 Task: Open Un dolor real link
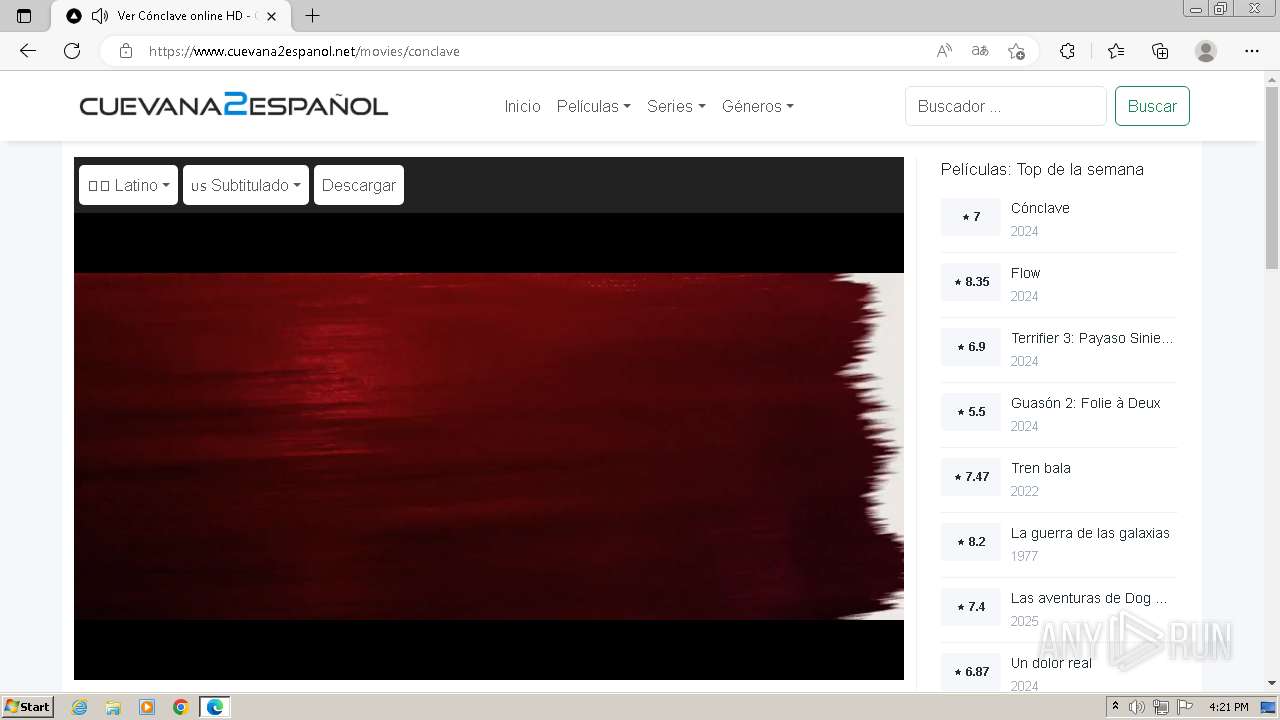(1051, 663)
